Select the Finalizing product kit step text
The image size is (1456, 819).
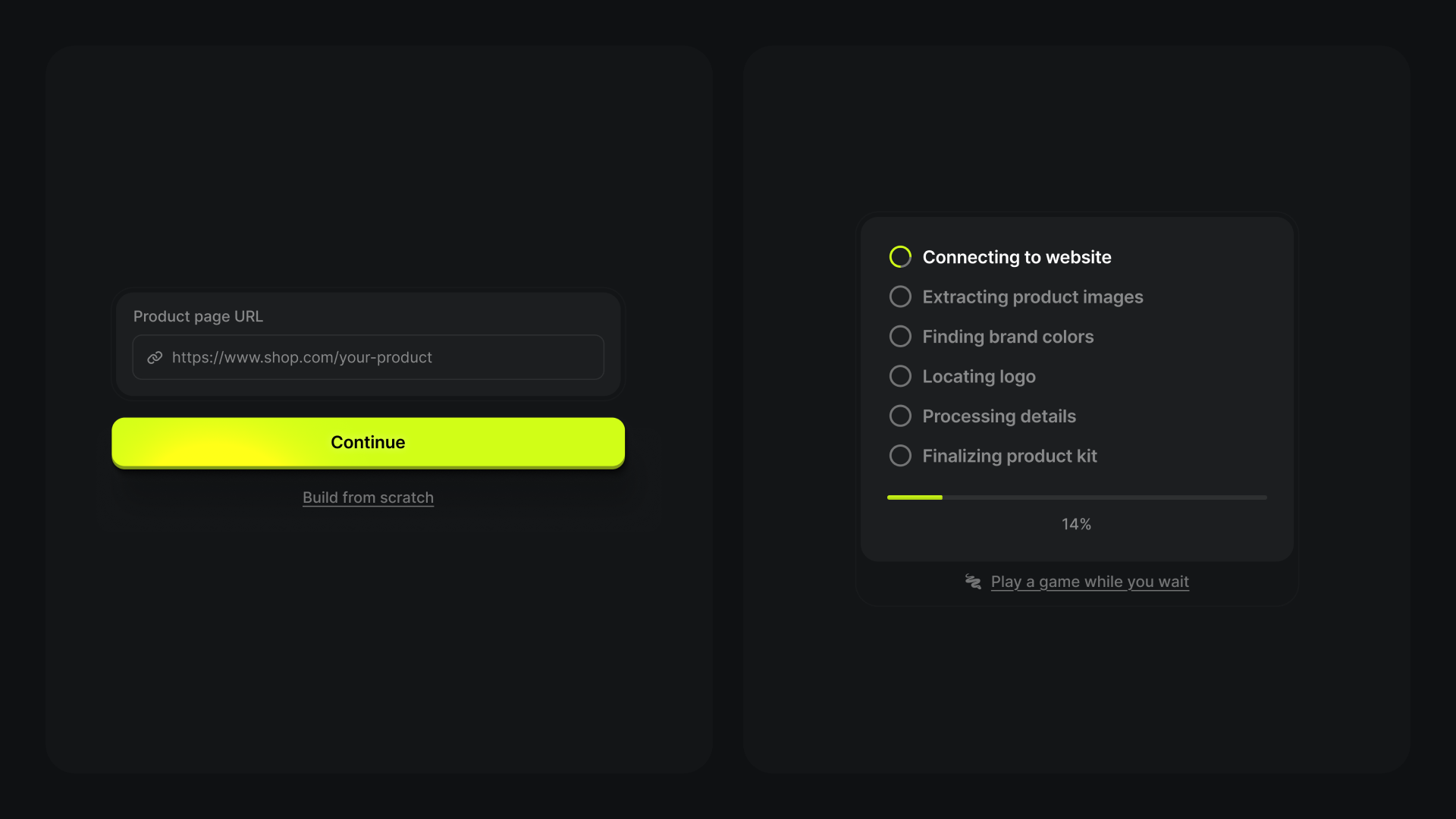click(x=1009, y=456)
